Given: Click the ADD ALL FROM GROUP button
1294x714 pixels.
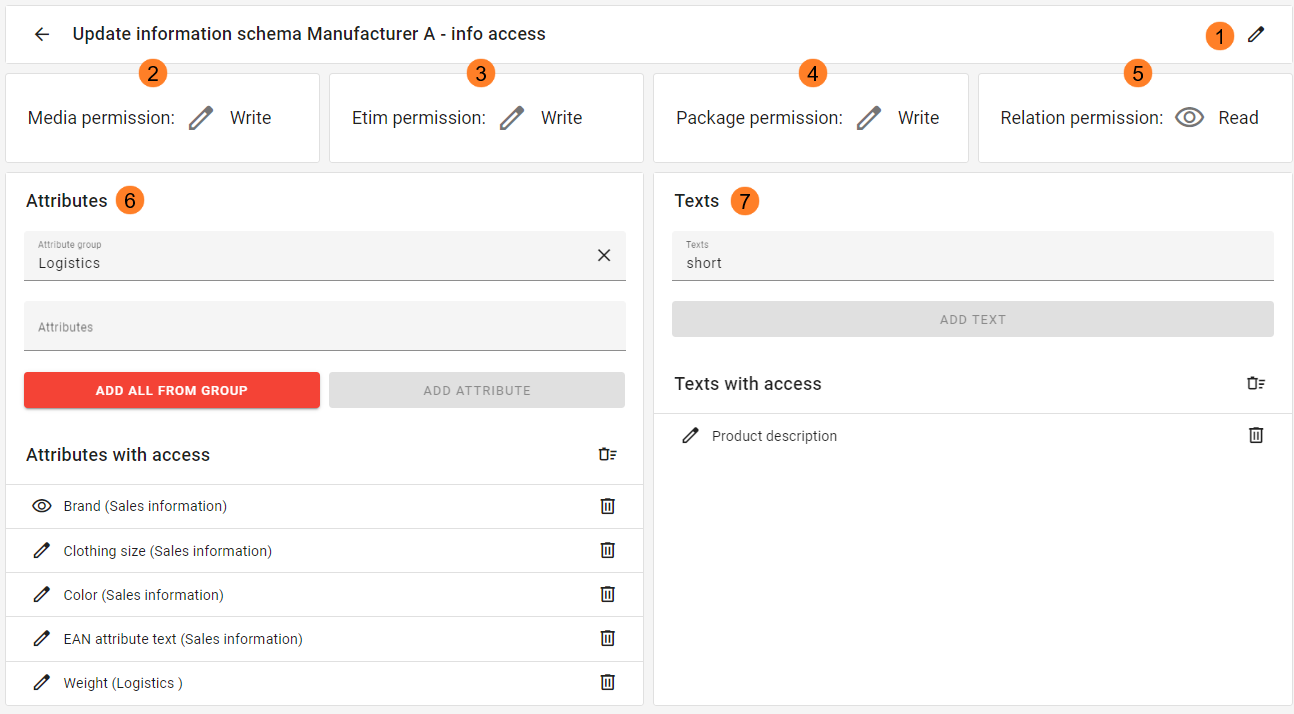Looking at the screenshot, I should coord(172,390).
